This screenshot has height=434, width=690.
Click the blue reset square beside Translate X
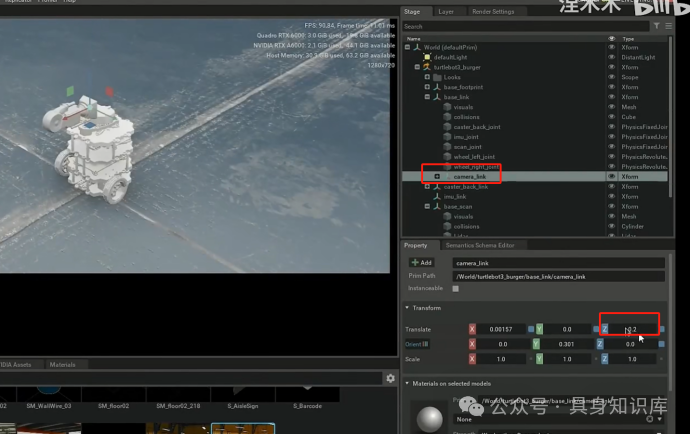tap(531, 329)
